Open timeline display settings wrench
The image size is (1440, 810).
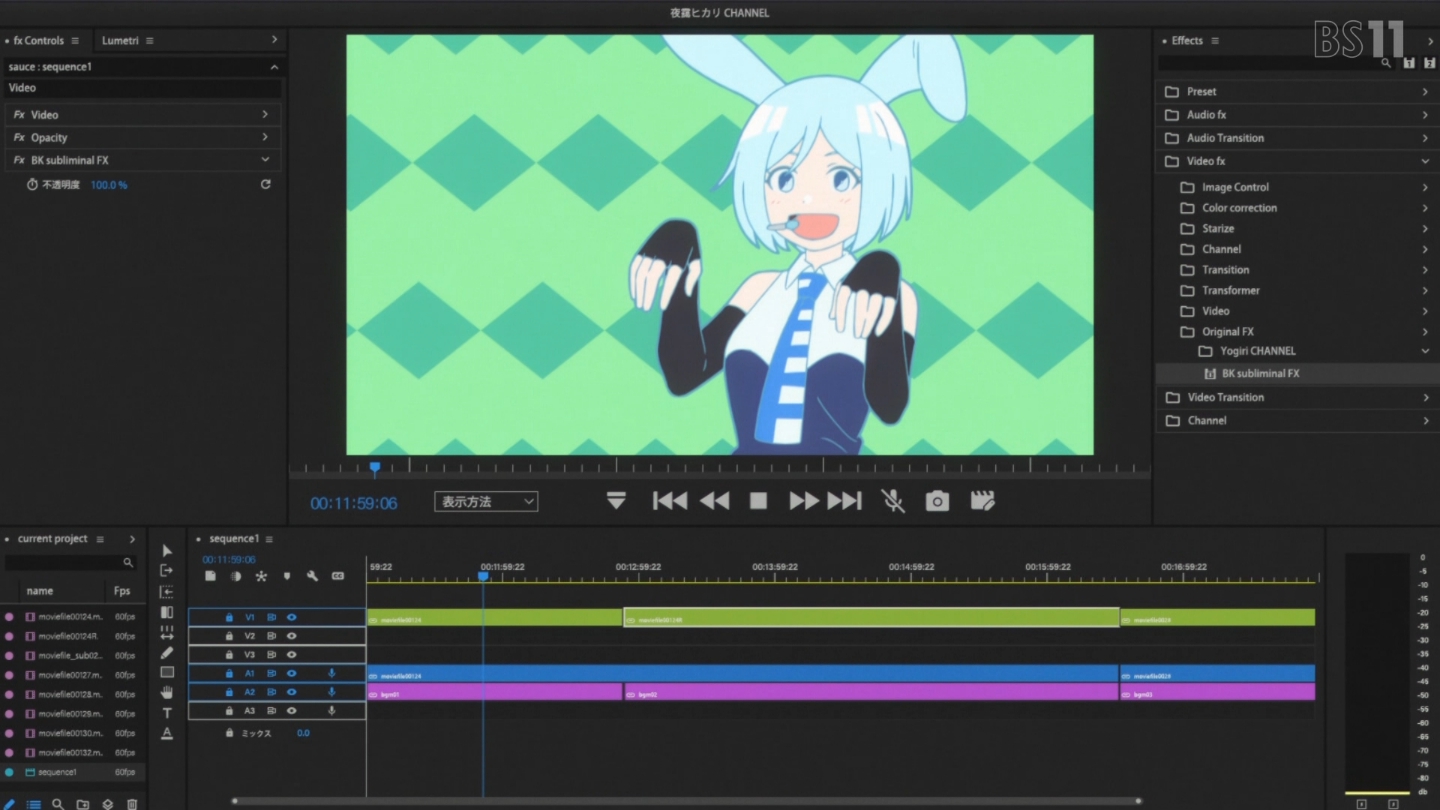pos(312,576)
